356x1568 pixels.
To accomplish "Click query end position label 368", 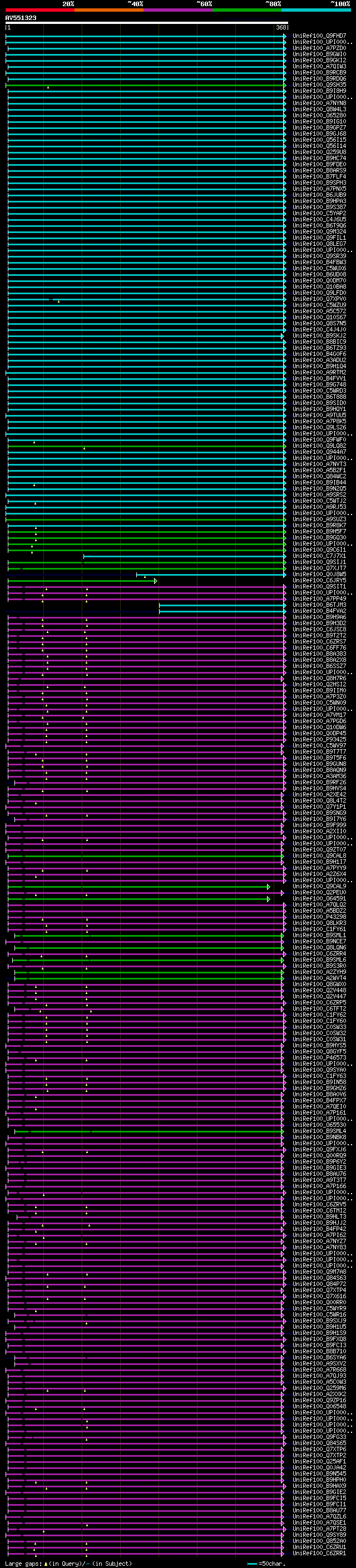I will (x=280, y=27).
